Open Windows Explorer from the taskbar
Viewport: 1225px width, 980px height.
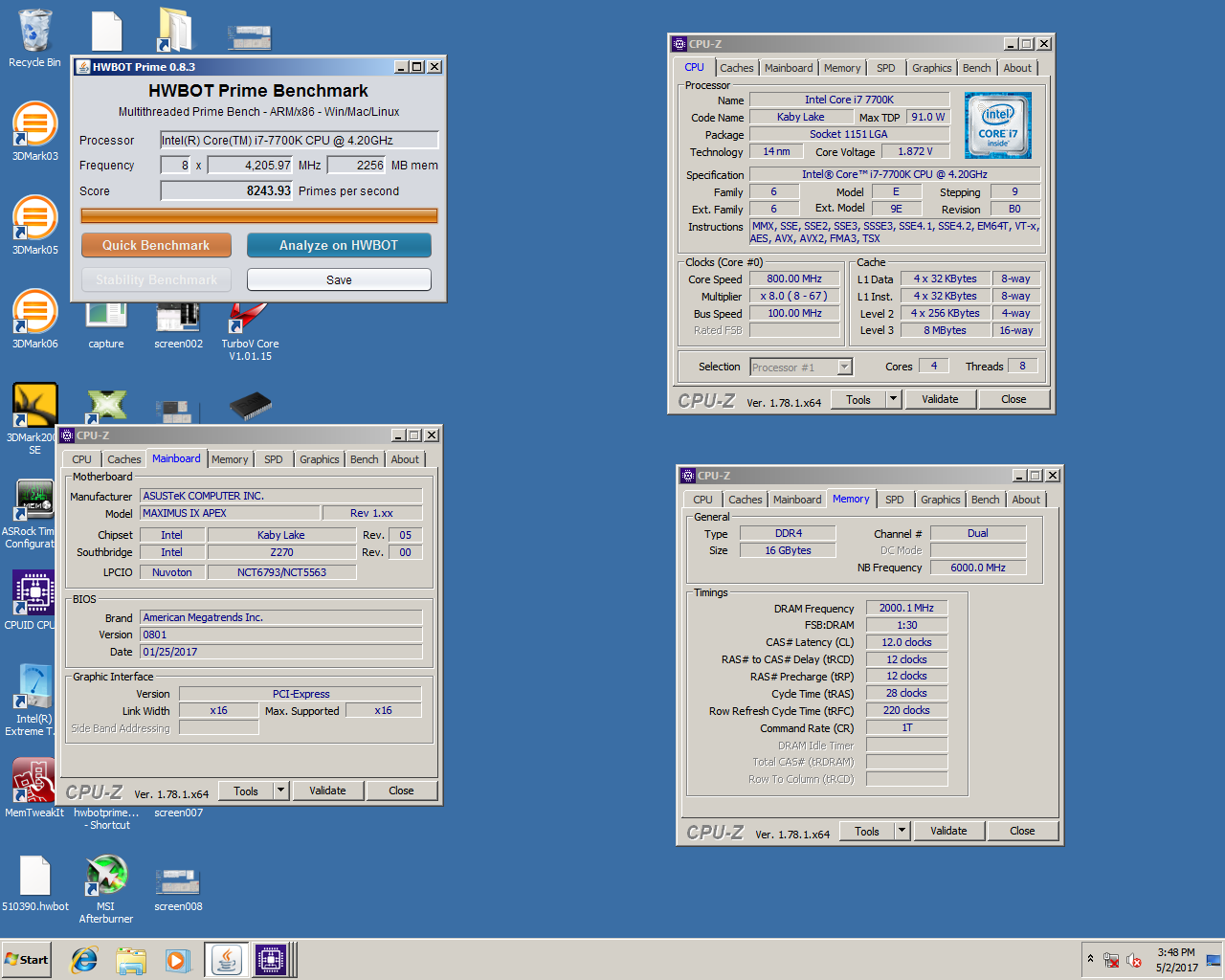131,960
